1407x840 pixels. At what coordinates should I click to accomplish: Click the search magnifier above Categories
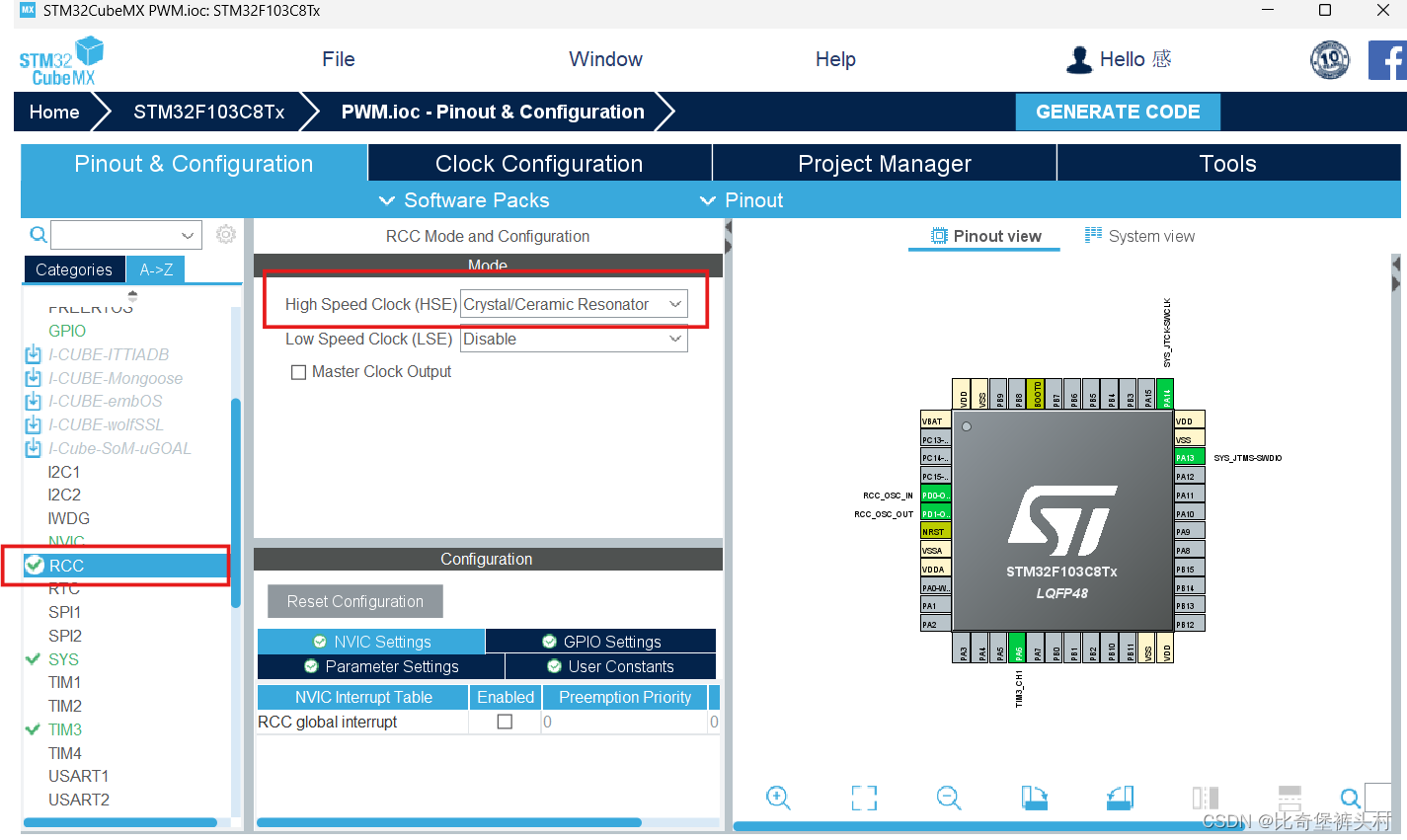click(38, 234)
